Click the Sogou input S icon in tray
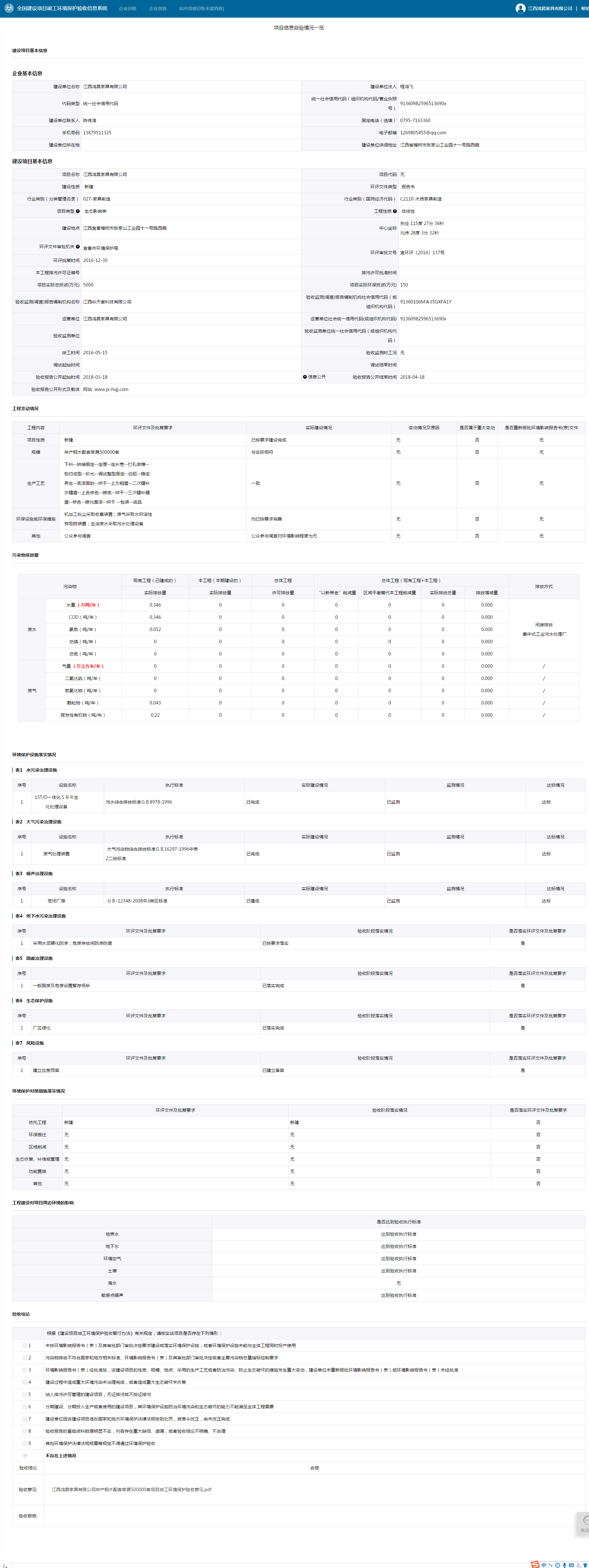589x1568 pixels. coord(535,1564)
